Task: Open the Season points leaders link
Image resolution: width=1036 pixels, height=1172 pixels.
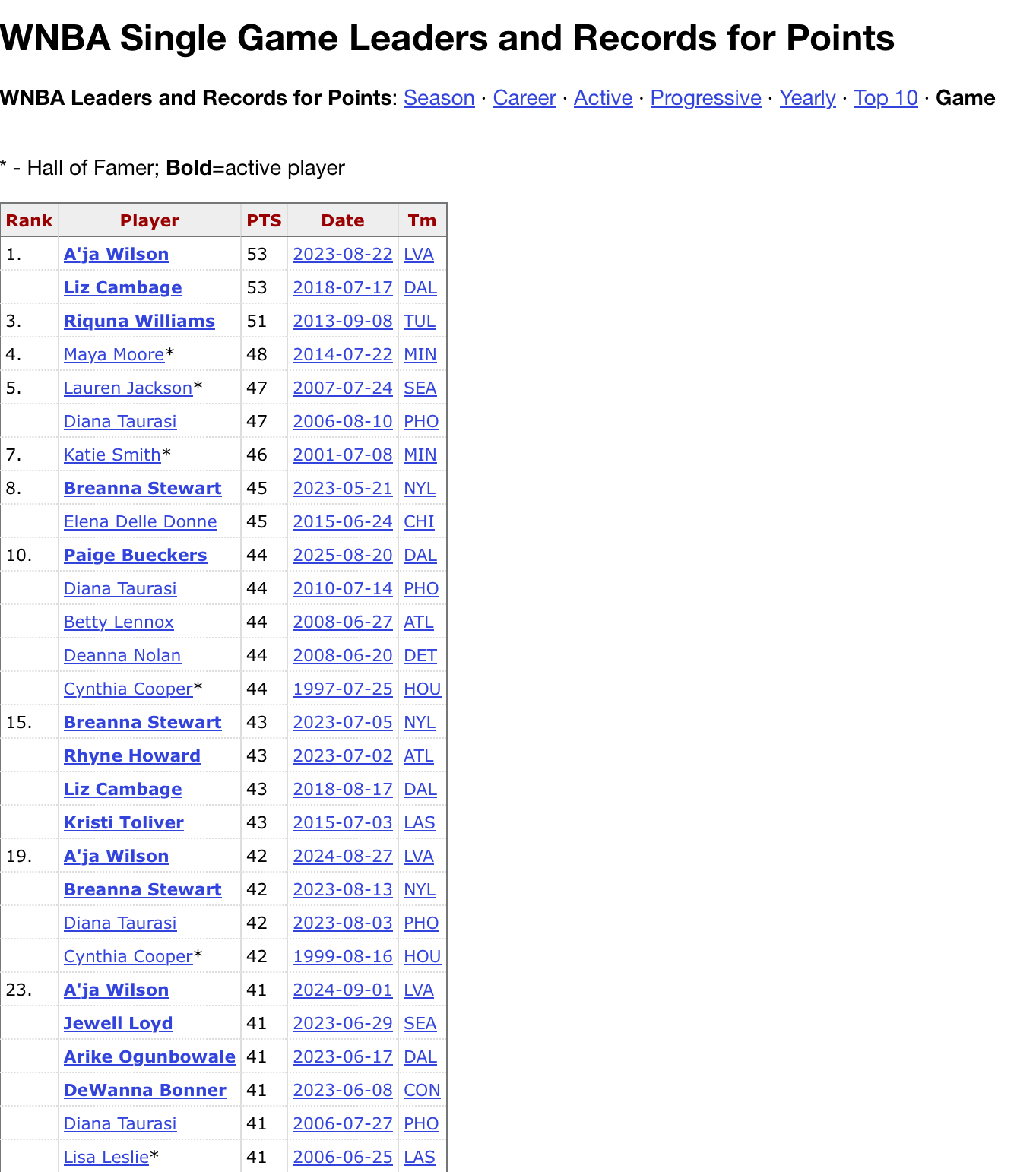Action: 439,98
